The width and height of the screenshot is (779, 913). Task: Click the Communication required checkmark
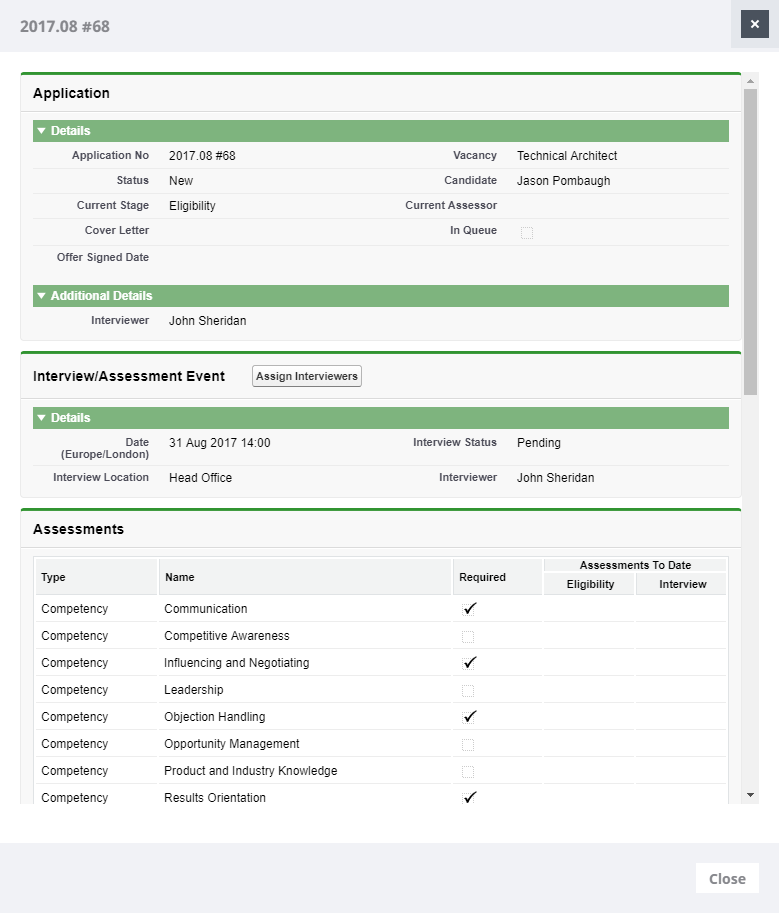click(469, 609)
